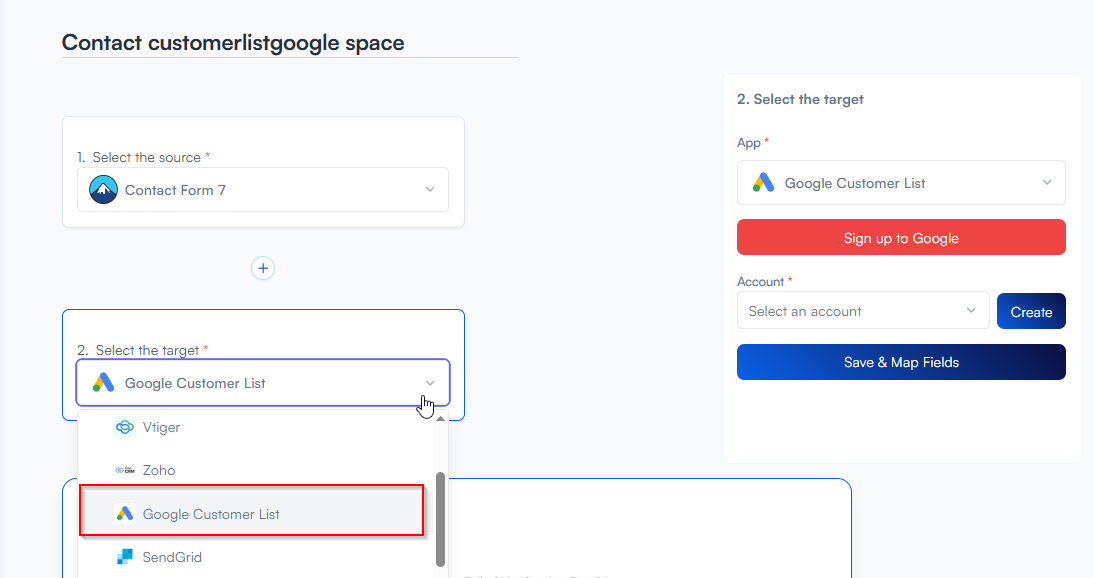Viewport: 1094px width, 578px height.
Task: Choose the SendGrid text option from the list
Action: tap(172, 557)
